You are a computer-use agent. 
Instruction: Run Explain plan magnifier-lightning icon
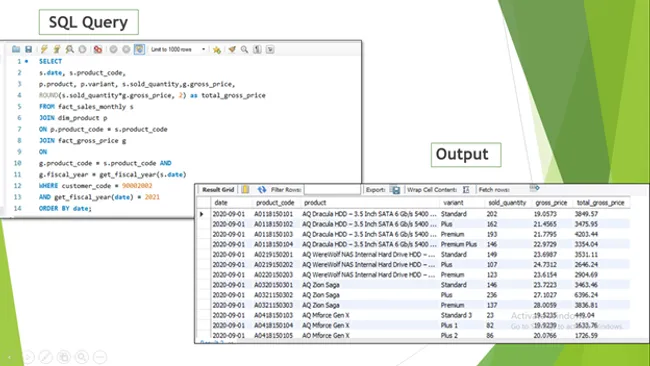point(70,49)
